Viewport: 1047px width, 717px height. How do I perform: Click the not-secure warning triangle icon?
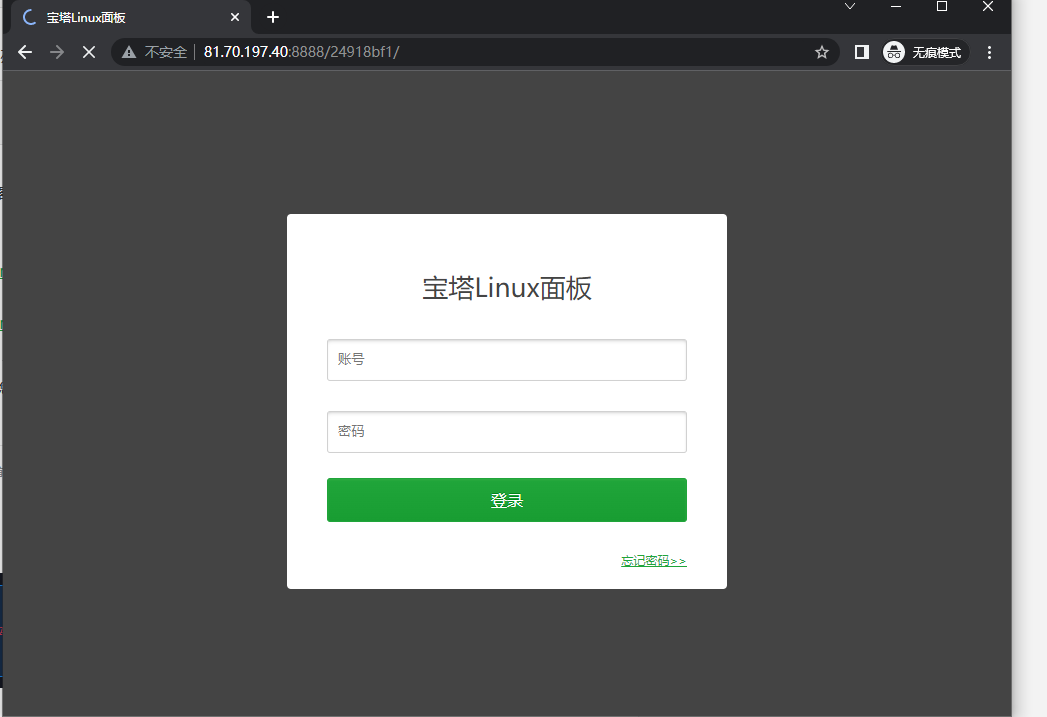(129, 52)
